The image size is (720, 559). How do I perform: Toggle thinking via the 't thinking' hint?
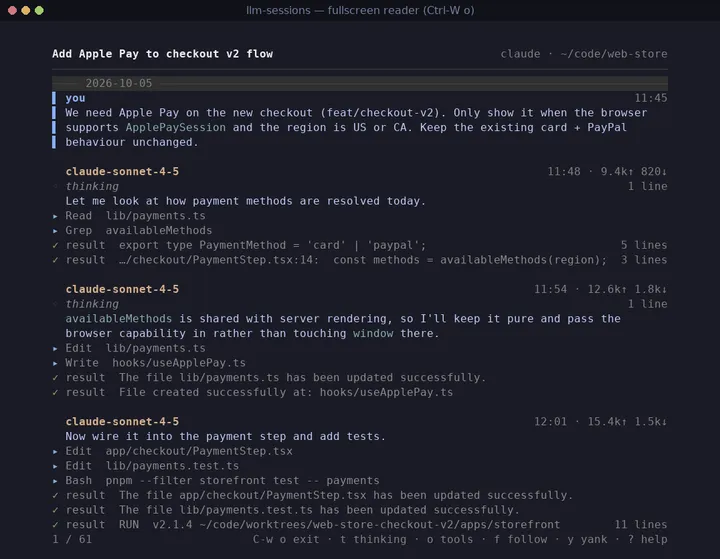pyautogui.click(x=373, y=539)
